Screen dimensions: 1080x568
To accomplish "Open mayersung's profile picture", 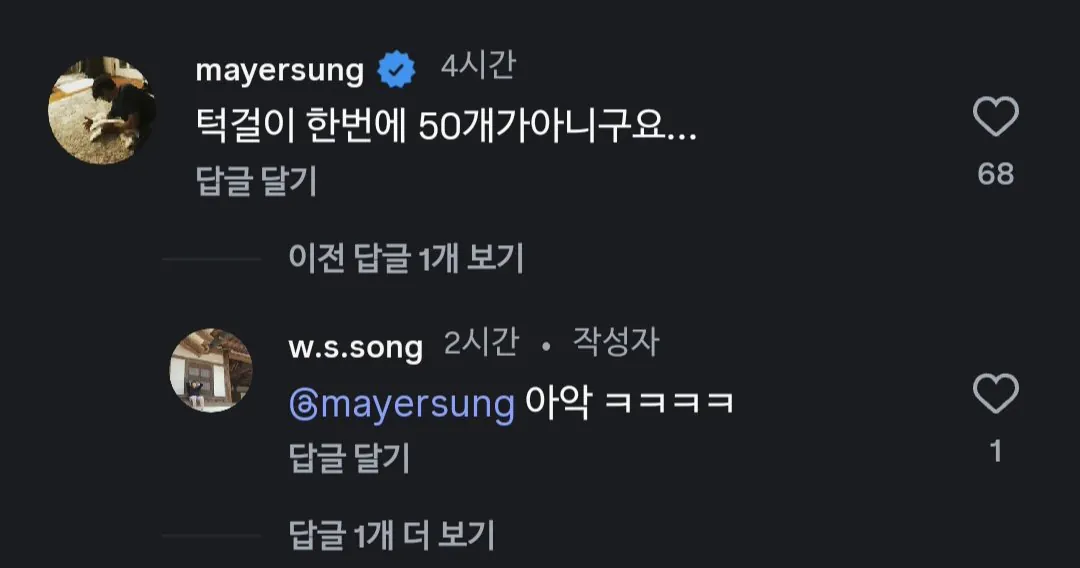I will coord(102,110).
